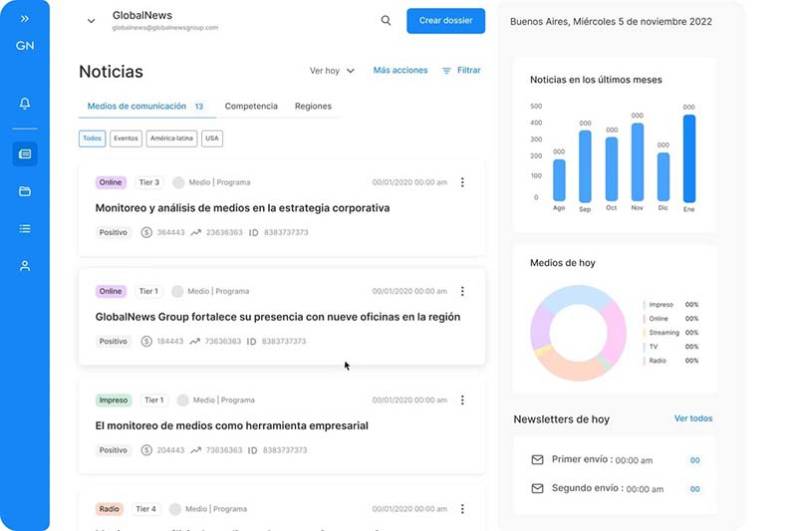Open Más acciones link

(x=401, y=70)
